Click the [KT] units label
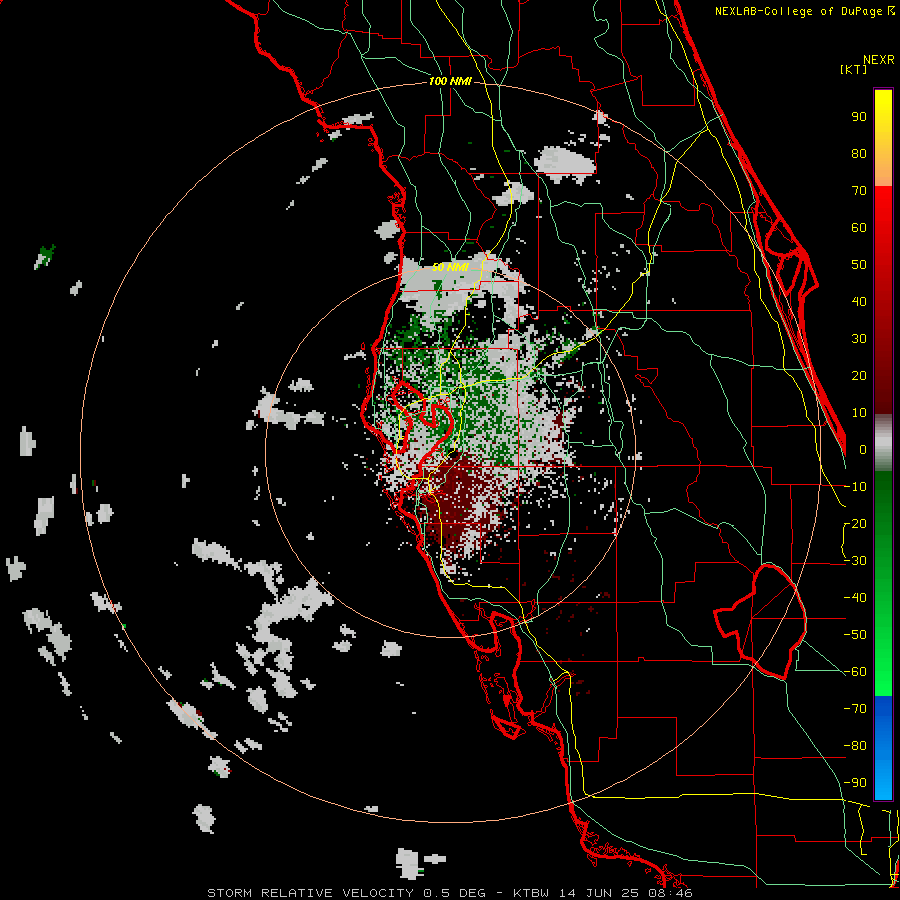 pos(853,69)
